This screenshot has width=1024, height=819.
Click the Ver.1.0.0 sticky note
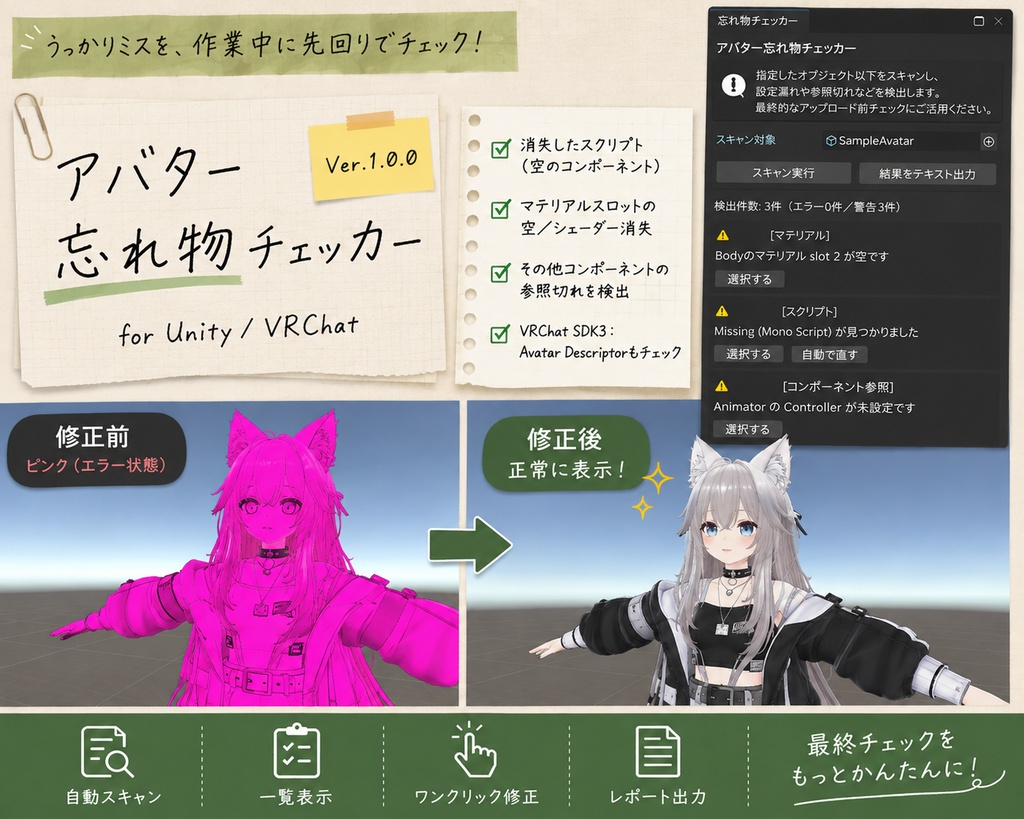pos(371,157)
